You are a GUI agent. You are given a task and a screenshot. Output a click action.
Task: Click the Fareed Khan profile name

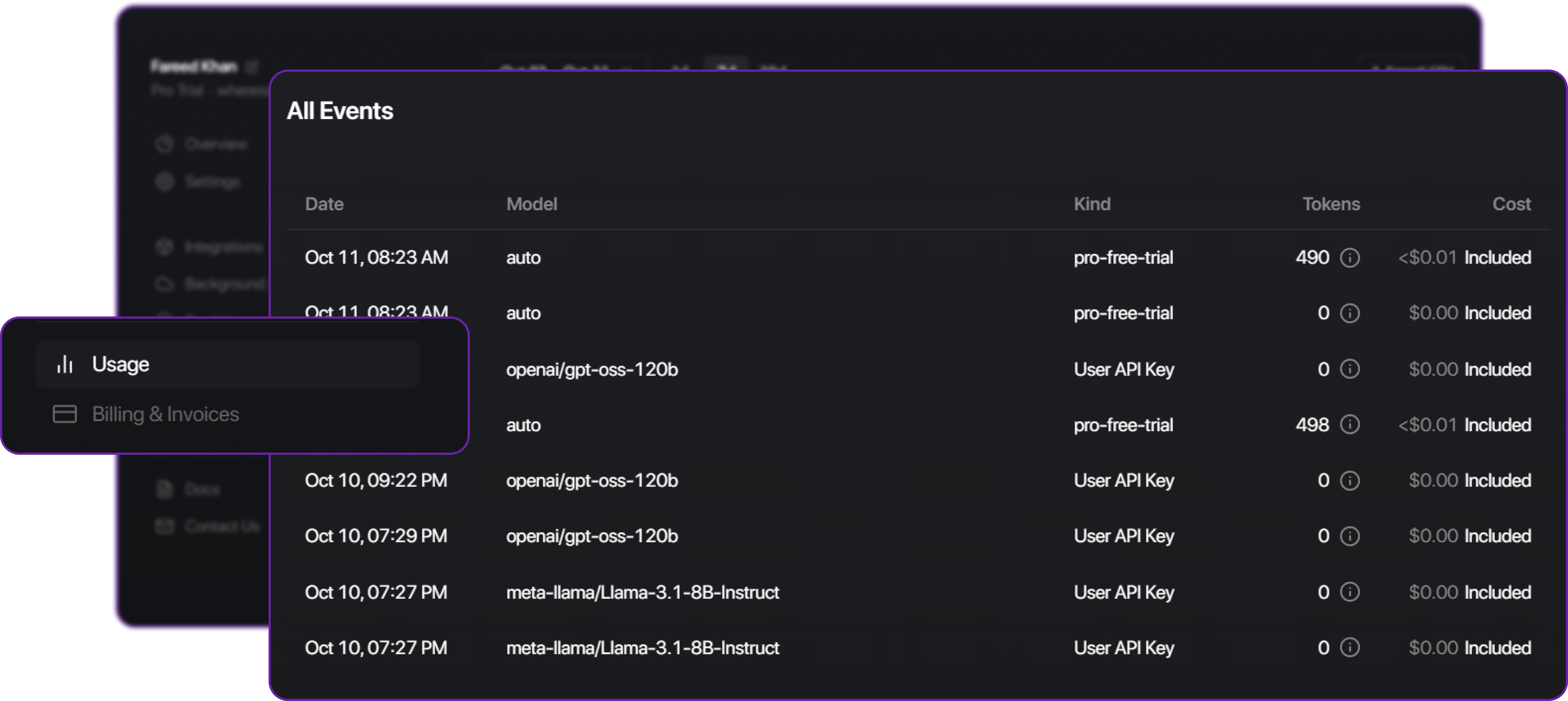pyautogui.click(x=194, y=67)
